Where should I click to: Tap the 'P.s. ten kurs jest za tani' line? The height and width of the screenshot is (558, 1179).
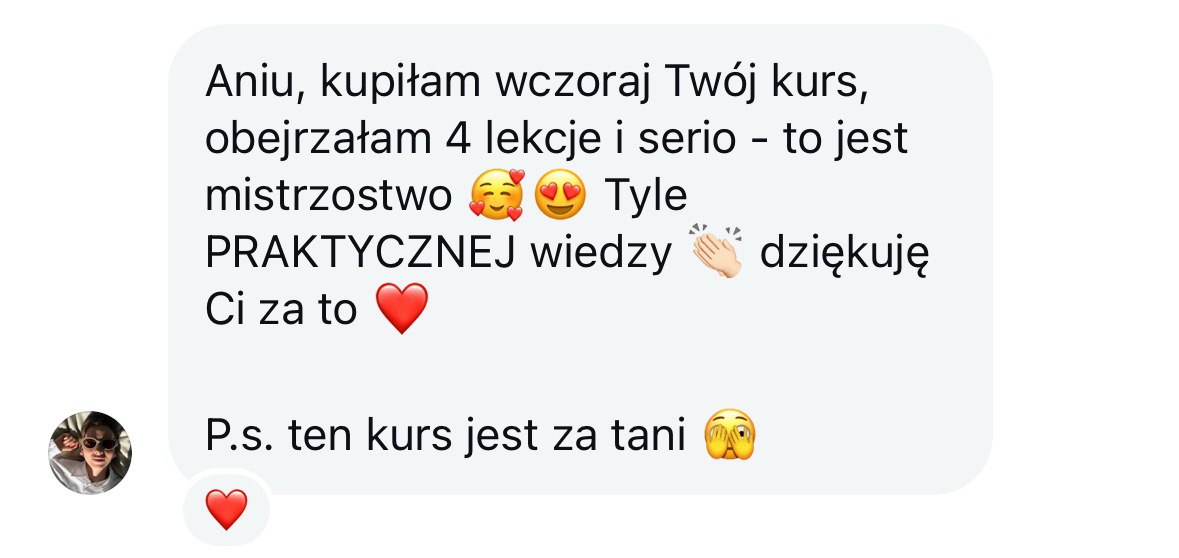click(x=445, y=437)
